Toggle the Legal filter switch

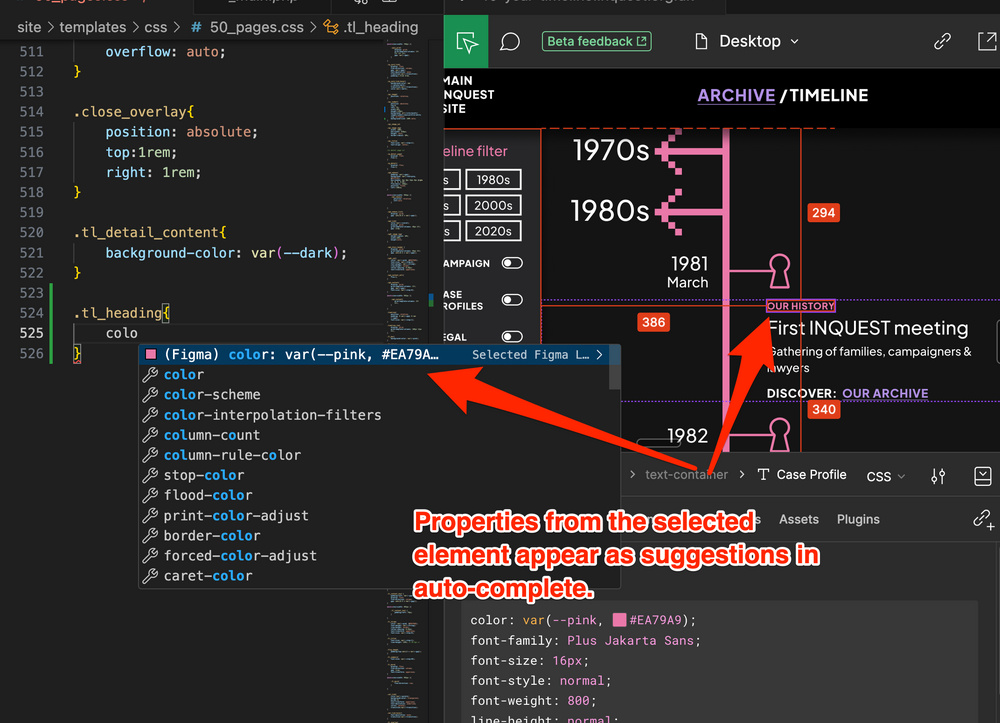tap(512, 337)
